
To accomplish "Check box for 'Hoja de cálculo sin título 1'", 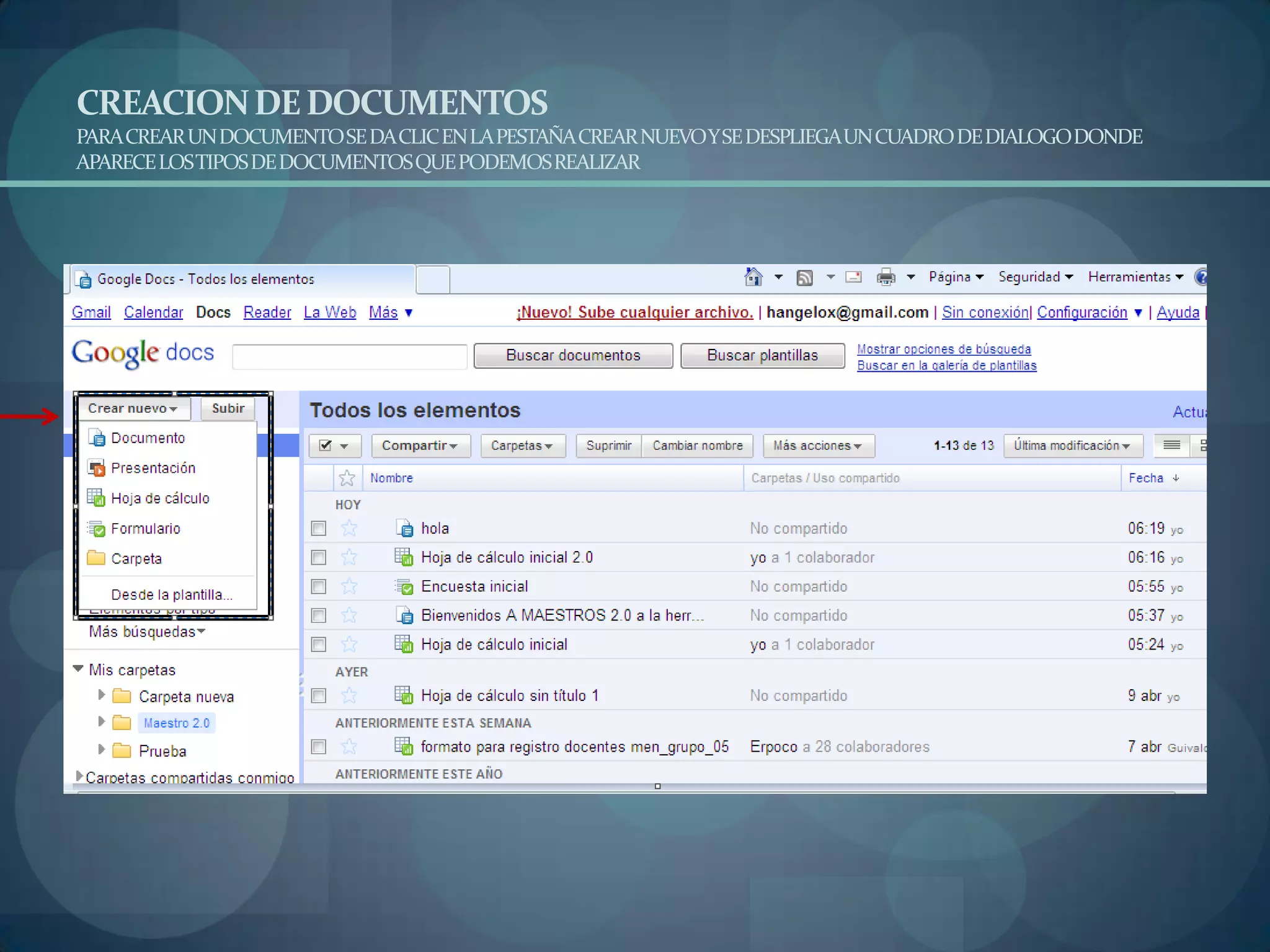I will pyautogui.click(x=319, y=695).
